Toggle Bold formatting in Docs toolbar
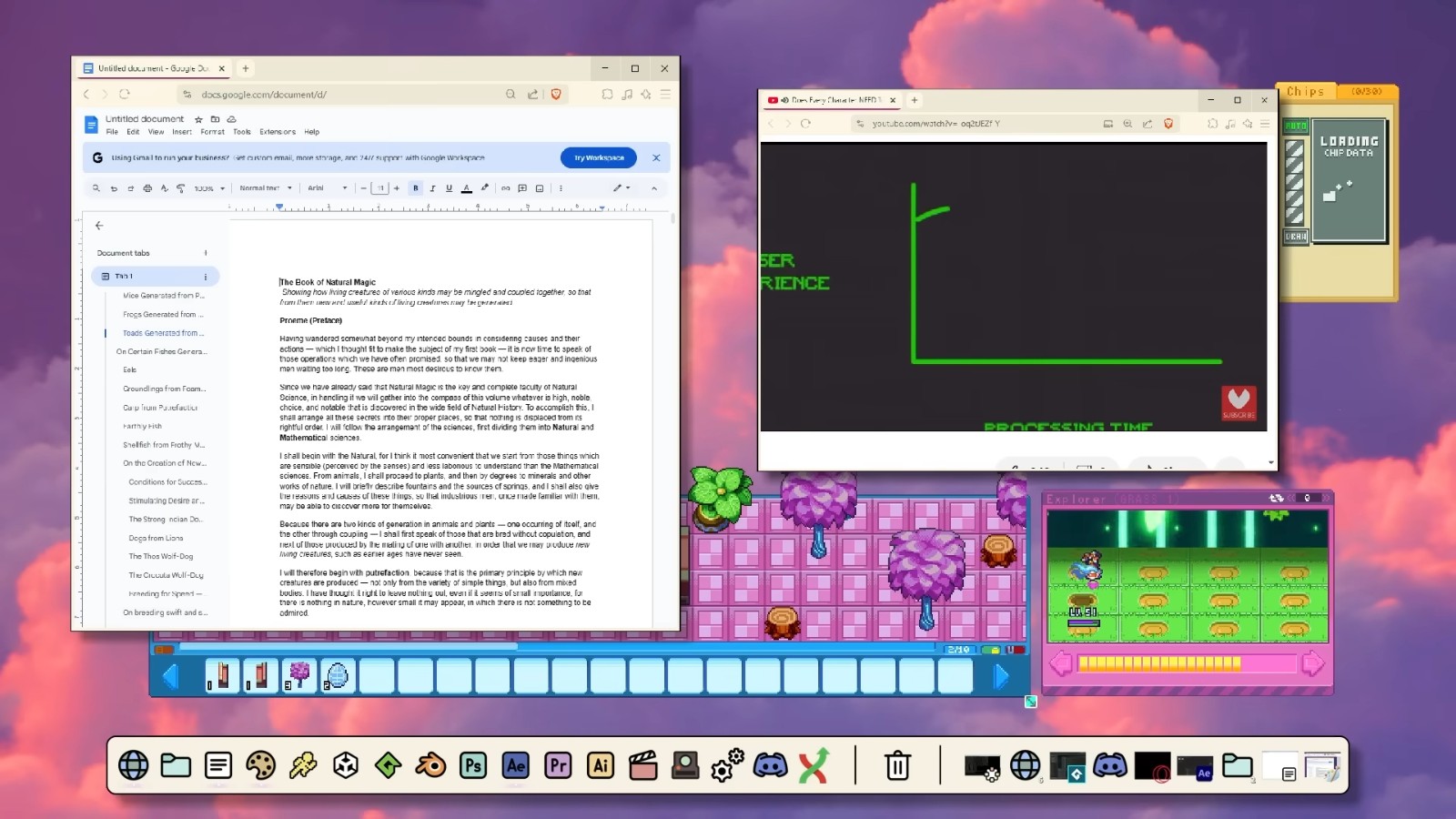The width and height of the screenshot is (1456, 819). [x=416, y=188]
